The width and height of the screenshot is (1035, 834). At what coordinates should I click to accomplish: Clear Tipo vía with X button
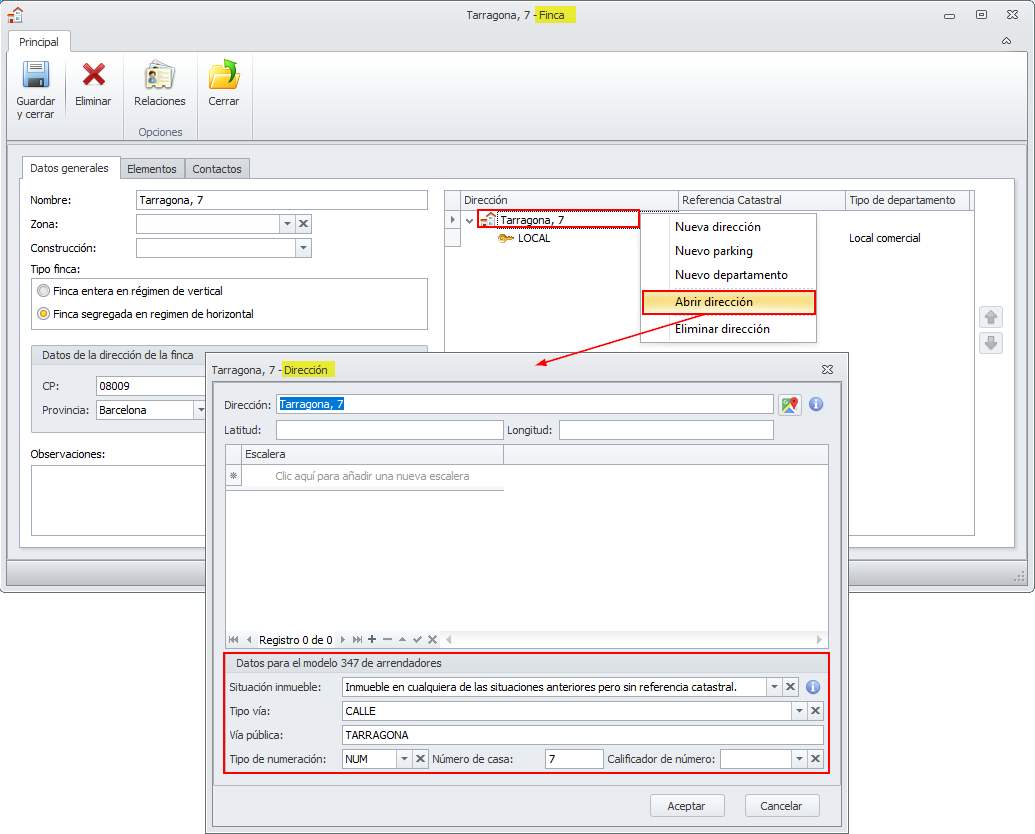815,711
